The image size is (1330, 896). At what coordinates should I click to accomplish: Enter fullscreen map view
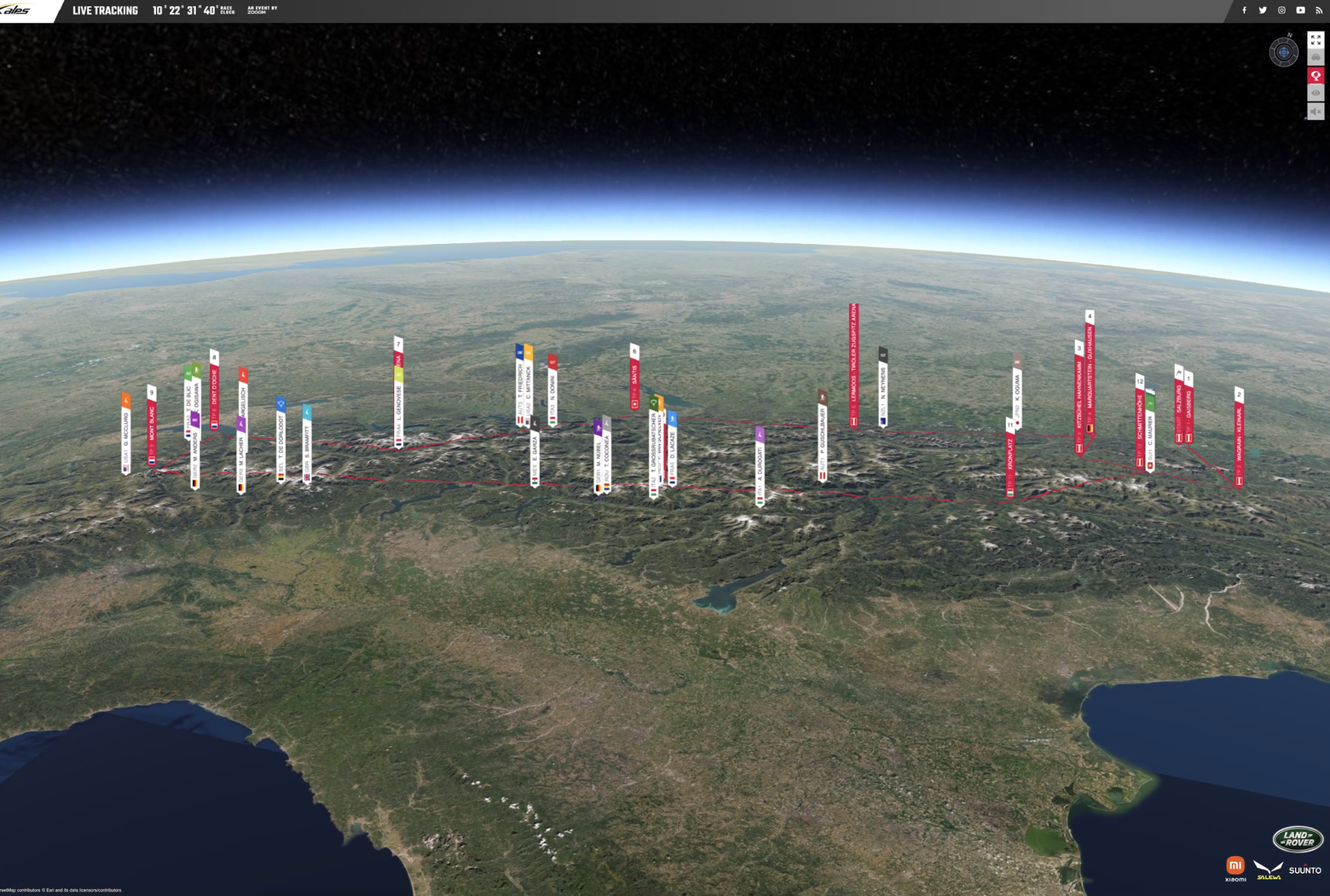[1316, 39]
